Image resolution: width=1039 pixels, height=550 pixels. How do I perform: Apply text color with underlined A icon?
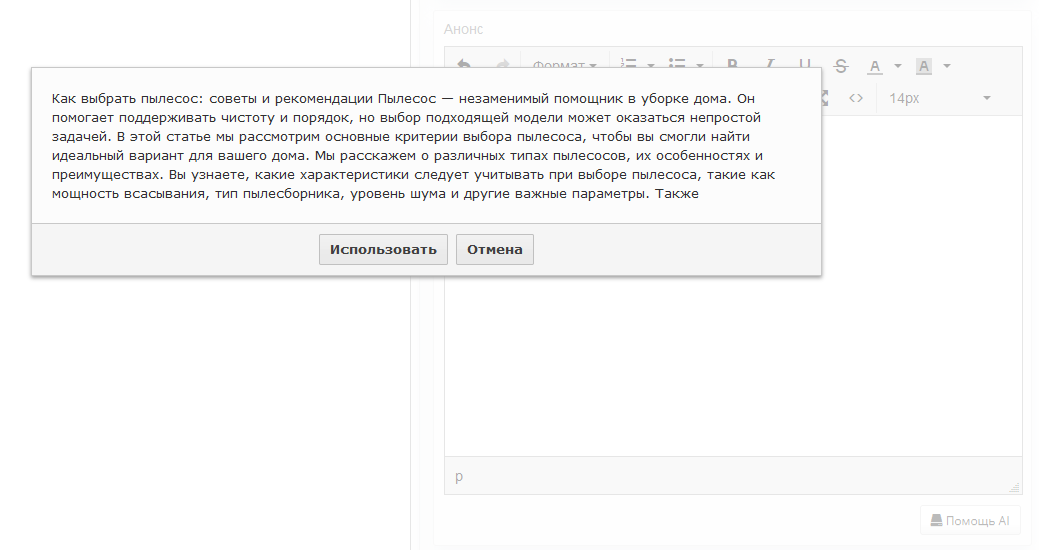[875, 66]
